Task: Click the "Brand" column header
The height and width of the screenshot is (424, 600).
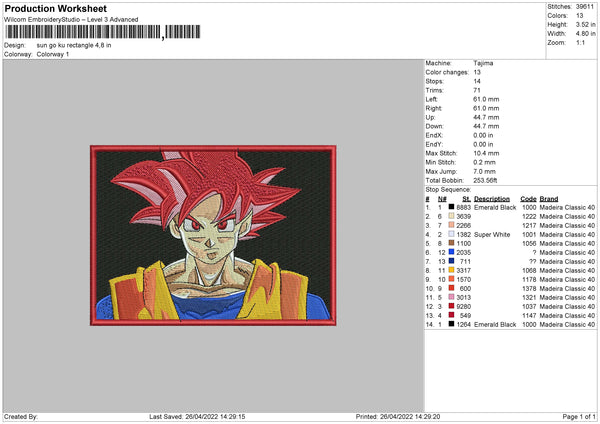Action: [549, 199]
